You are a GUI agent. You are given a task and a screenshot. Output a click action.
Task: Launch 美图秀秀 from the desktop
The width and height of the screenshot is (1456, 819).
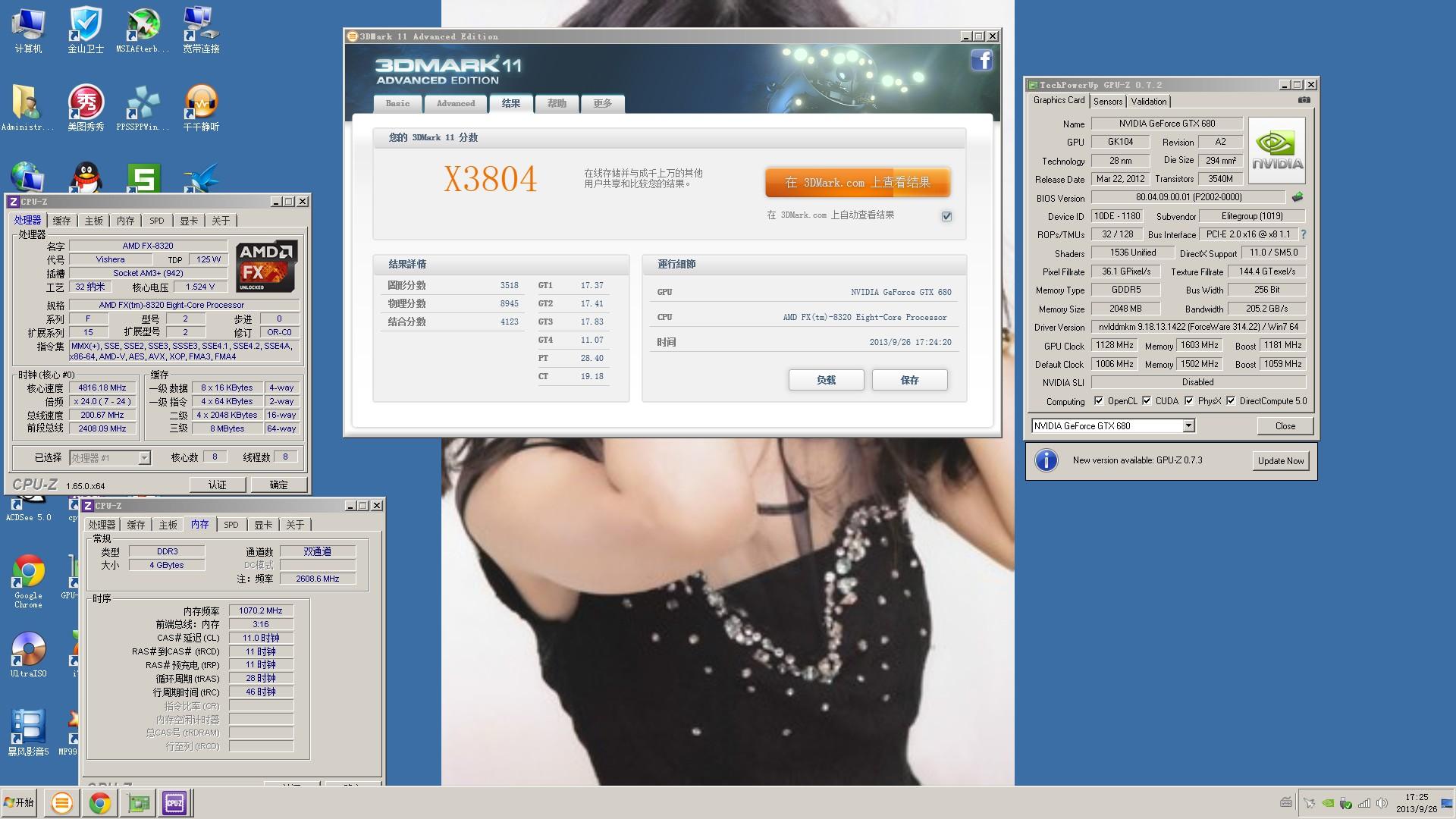(86, 108)
